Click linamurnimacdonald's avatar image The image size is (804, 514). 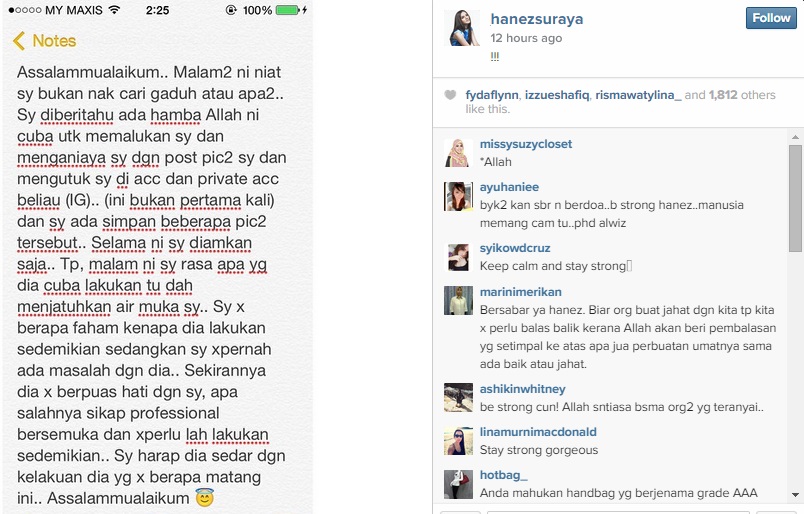pyautogui.click(x=458, y=441)
